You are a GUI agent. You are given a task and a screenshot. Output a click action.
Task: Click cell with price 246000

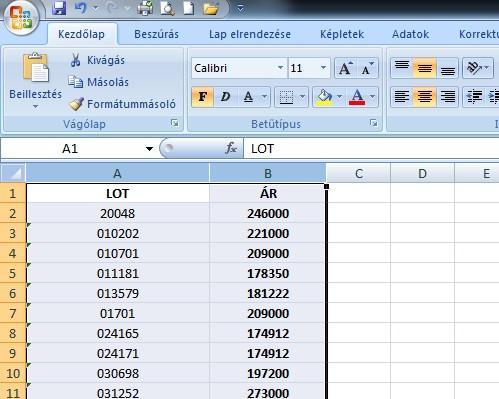tap(268, 213)
